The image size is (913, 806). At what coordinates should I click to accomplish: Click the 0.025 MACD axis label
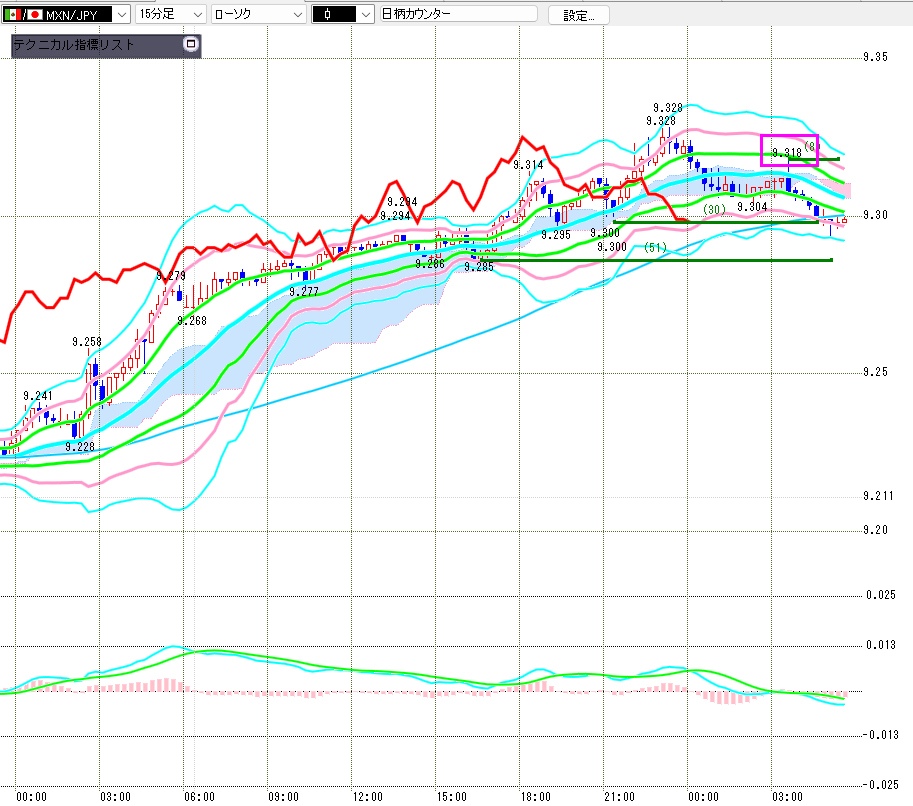tap(881, 595)
